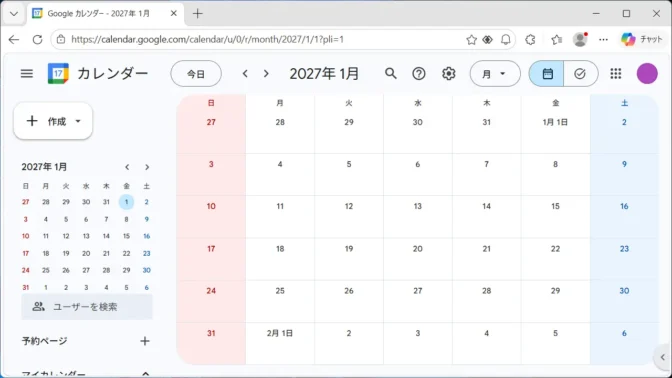The height and width of the screenshot is (378, 672).
Task: Click the address bar URL
Action: (207, 39)
